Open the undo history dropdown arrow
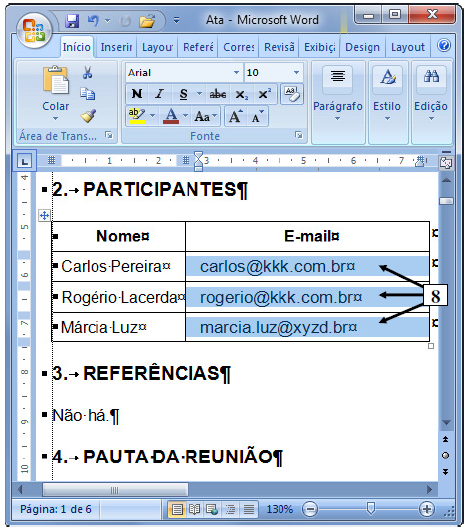Viewport: 469px width, 530px height. pos(107,21)
